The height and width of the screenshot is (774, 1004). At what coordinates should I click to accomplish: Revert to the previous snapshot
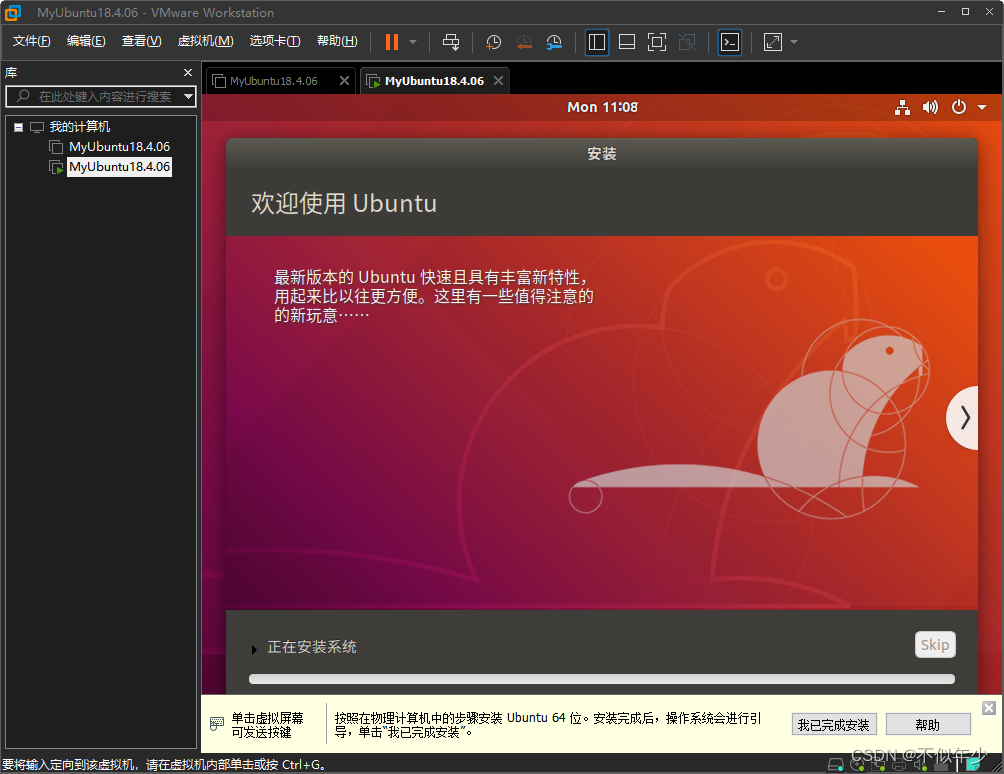524,42
